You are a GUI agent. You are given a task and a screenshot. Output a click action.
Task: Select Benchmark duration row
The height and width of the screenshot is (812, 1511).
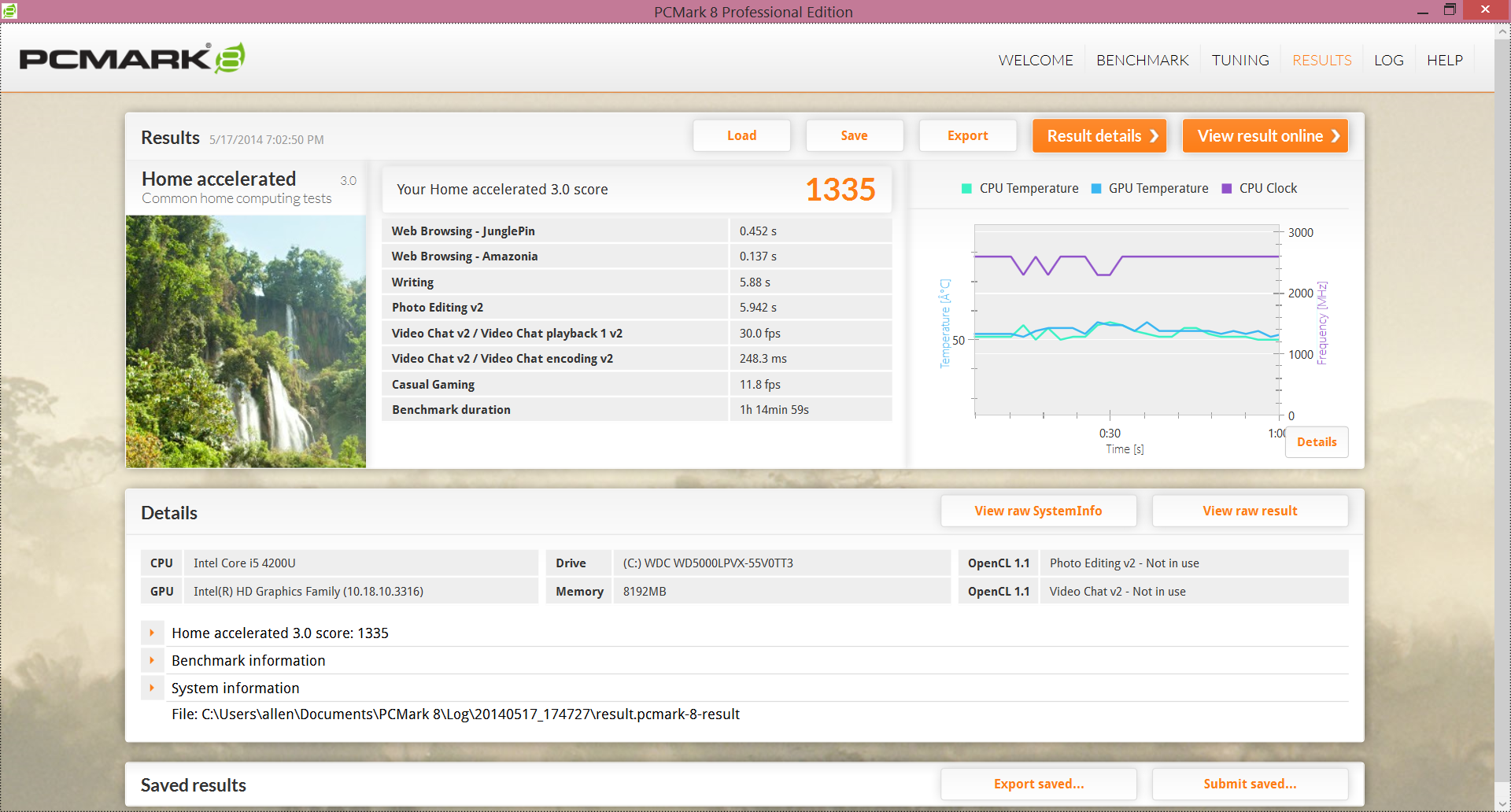click(637, 410)
